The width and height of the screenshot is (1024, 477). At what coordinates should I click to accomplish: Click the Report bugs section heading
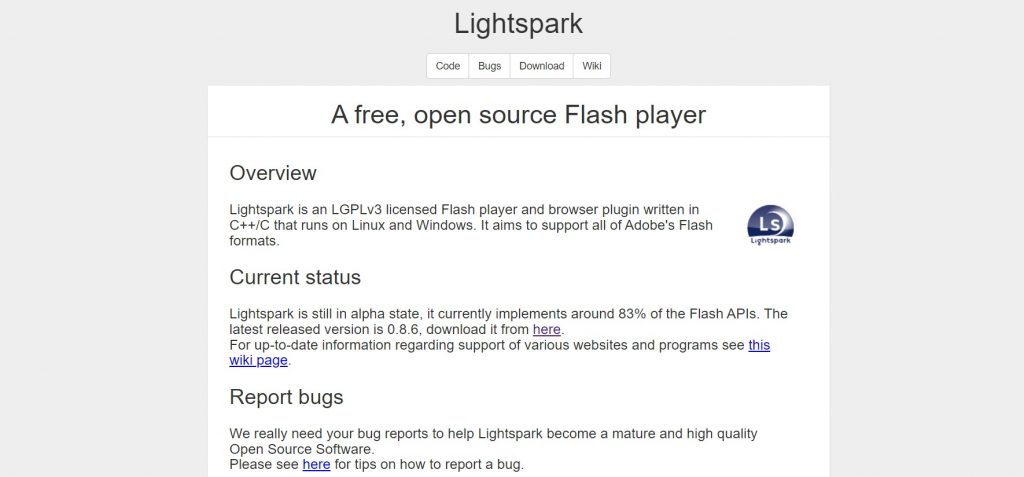[x=286, y=397]
